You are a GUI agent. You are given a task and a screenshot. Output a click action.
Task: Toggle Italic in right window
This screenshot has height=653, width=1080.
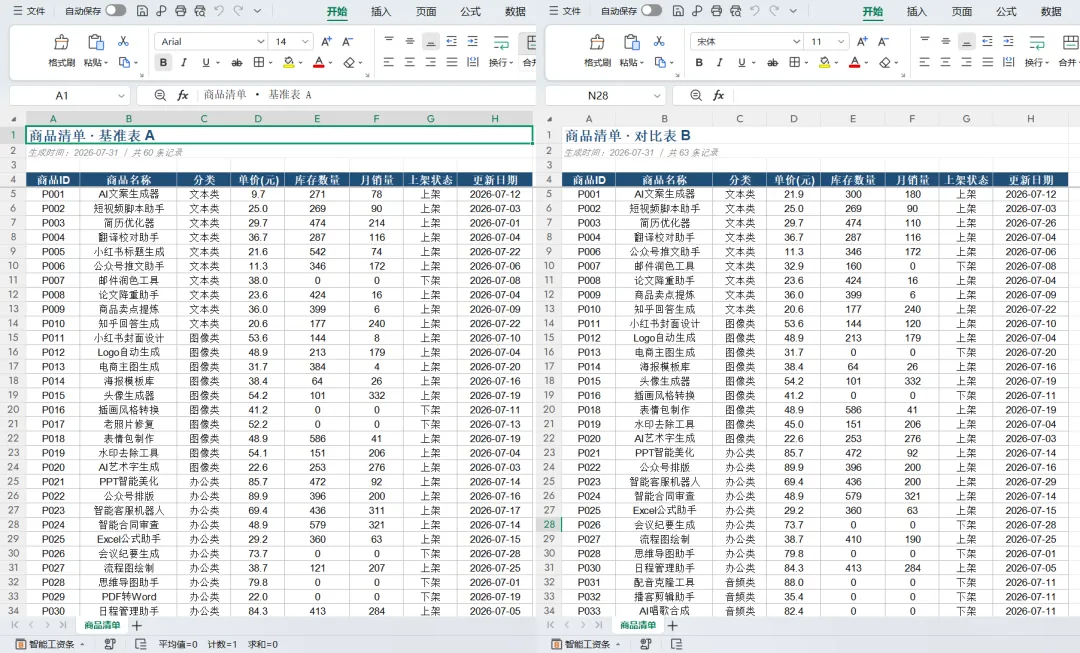(x=720, y=62)
